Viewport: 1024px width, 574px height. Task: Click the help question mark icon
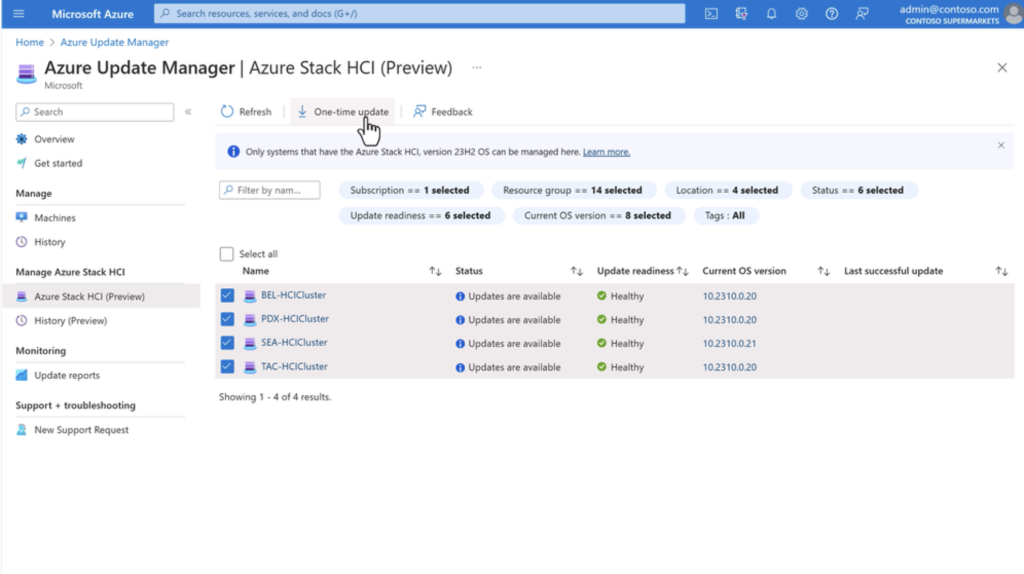tap(831, 14)
